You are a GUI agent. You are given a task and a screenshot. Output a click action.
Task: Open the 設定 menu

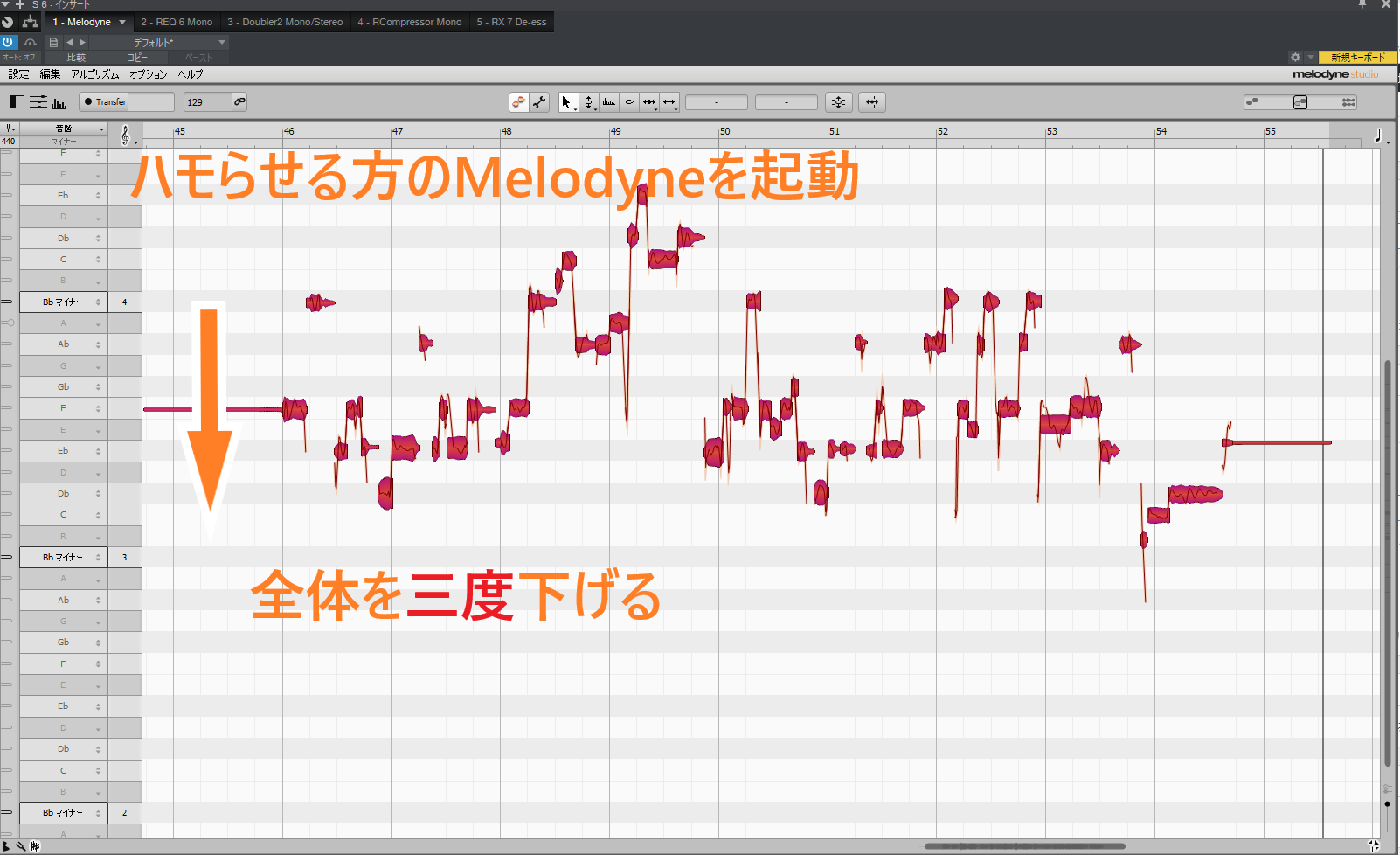click(18, 74)
